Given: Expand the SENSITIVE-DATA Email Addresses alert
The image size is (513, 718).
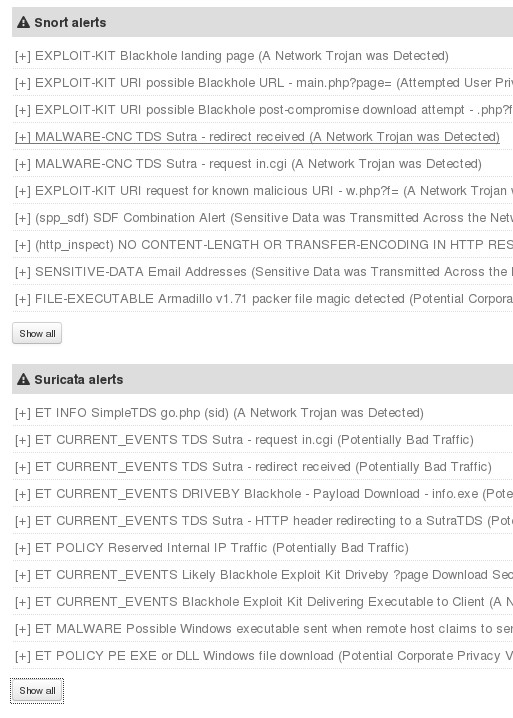Looking at the screenshot, I should [x=264, y=272].
